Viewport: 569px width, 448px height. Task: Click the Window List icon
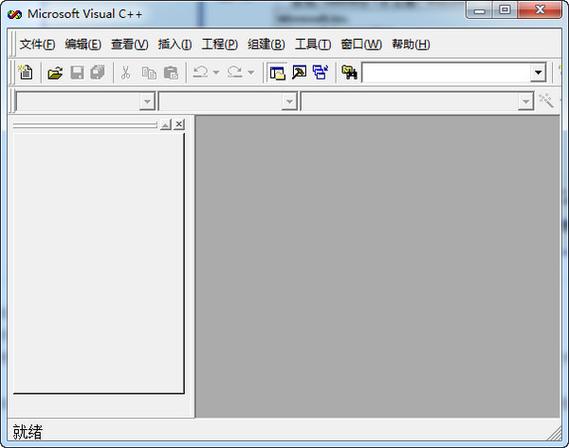click(x=320, y=72)
